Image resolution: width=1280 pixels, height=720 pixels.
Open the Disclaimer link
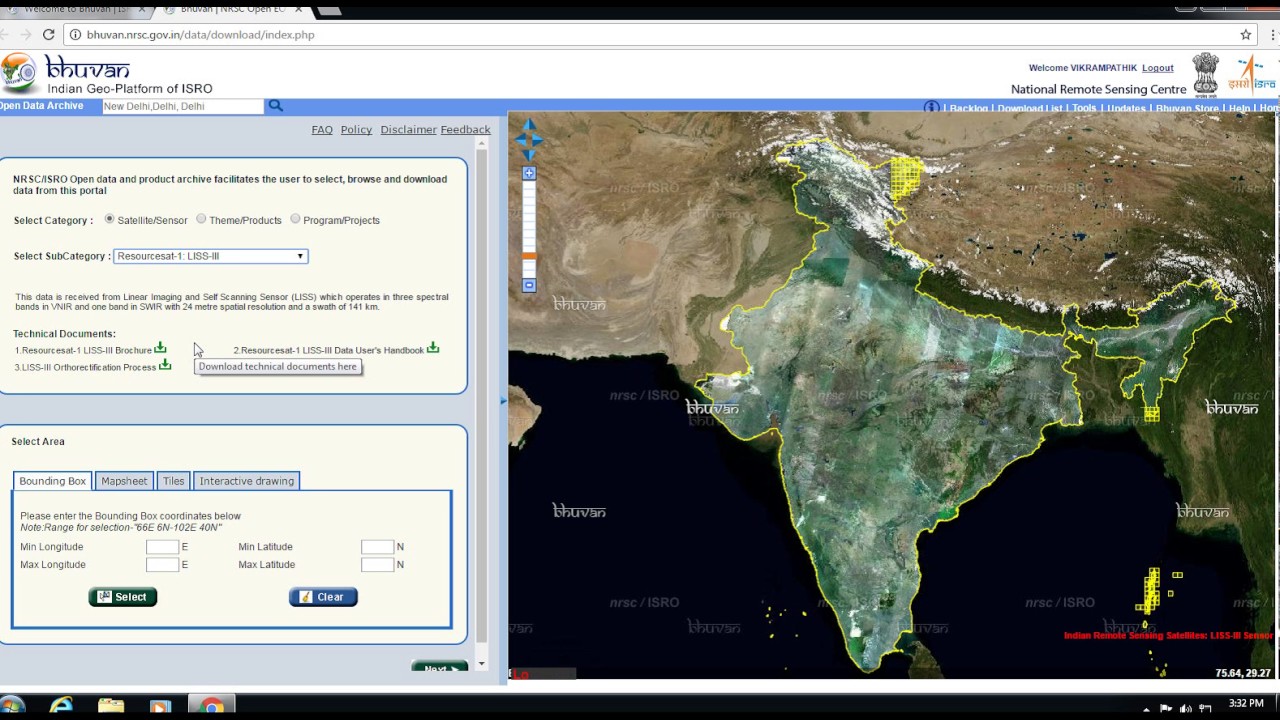pos(408,130)
